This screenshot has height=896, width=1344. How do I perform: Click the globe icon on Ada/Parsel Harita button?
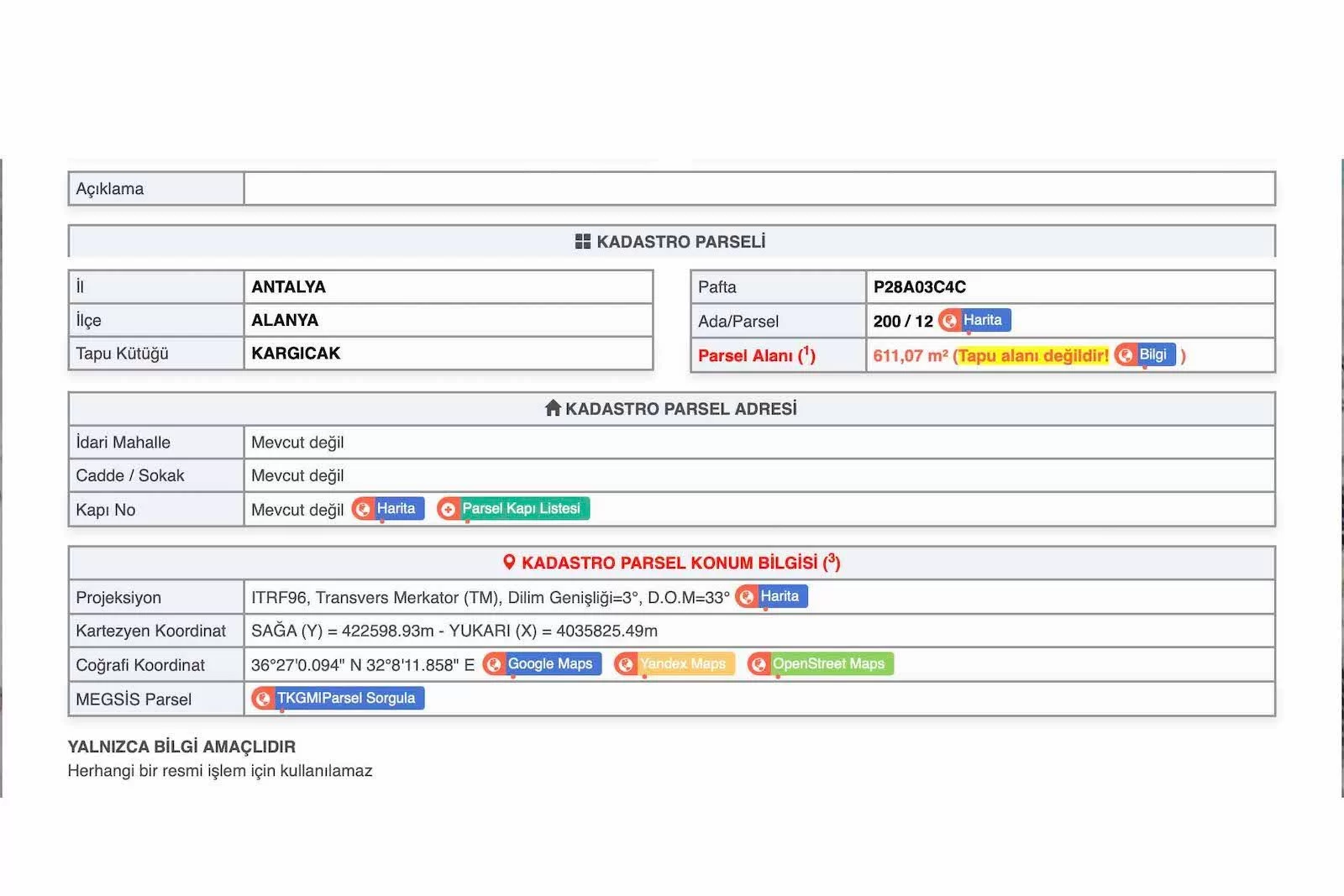coord(949,321)
